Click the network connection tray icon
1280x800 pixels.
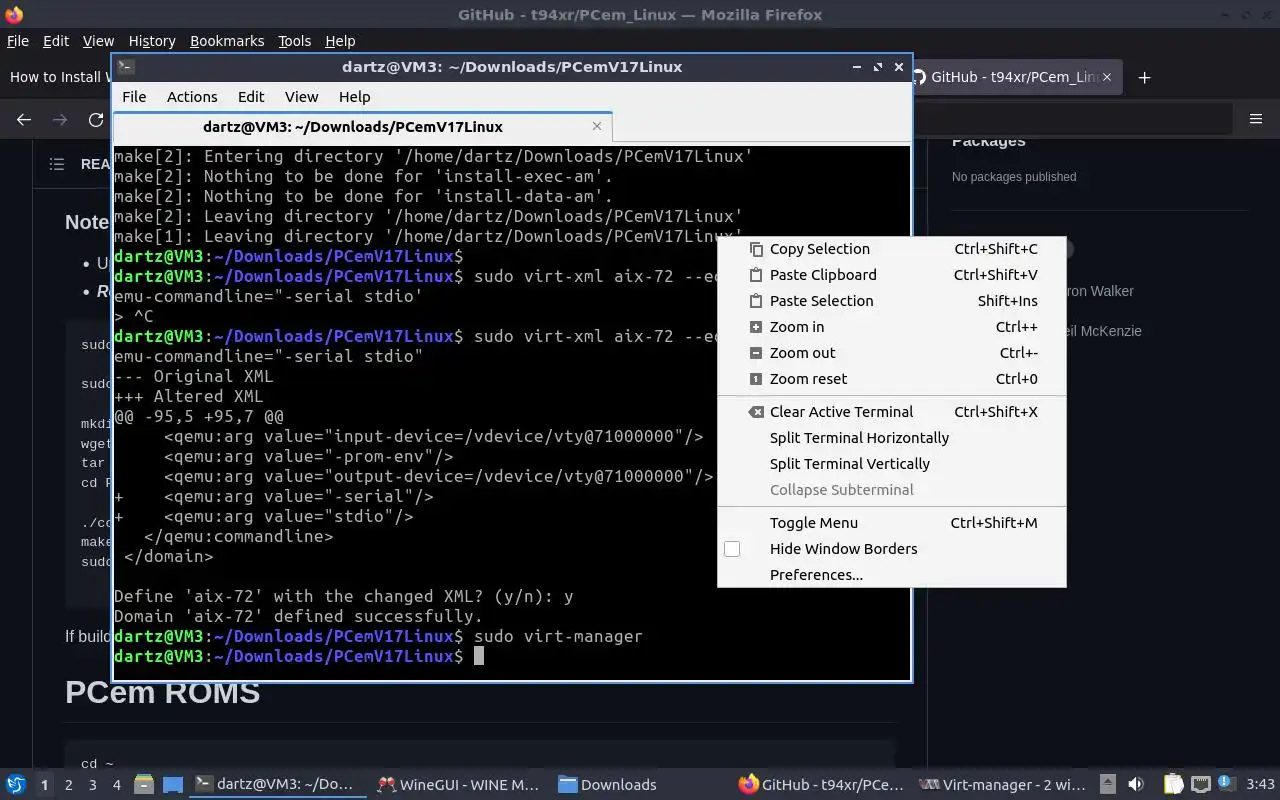coord(1201,785)
